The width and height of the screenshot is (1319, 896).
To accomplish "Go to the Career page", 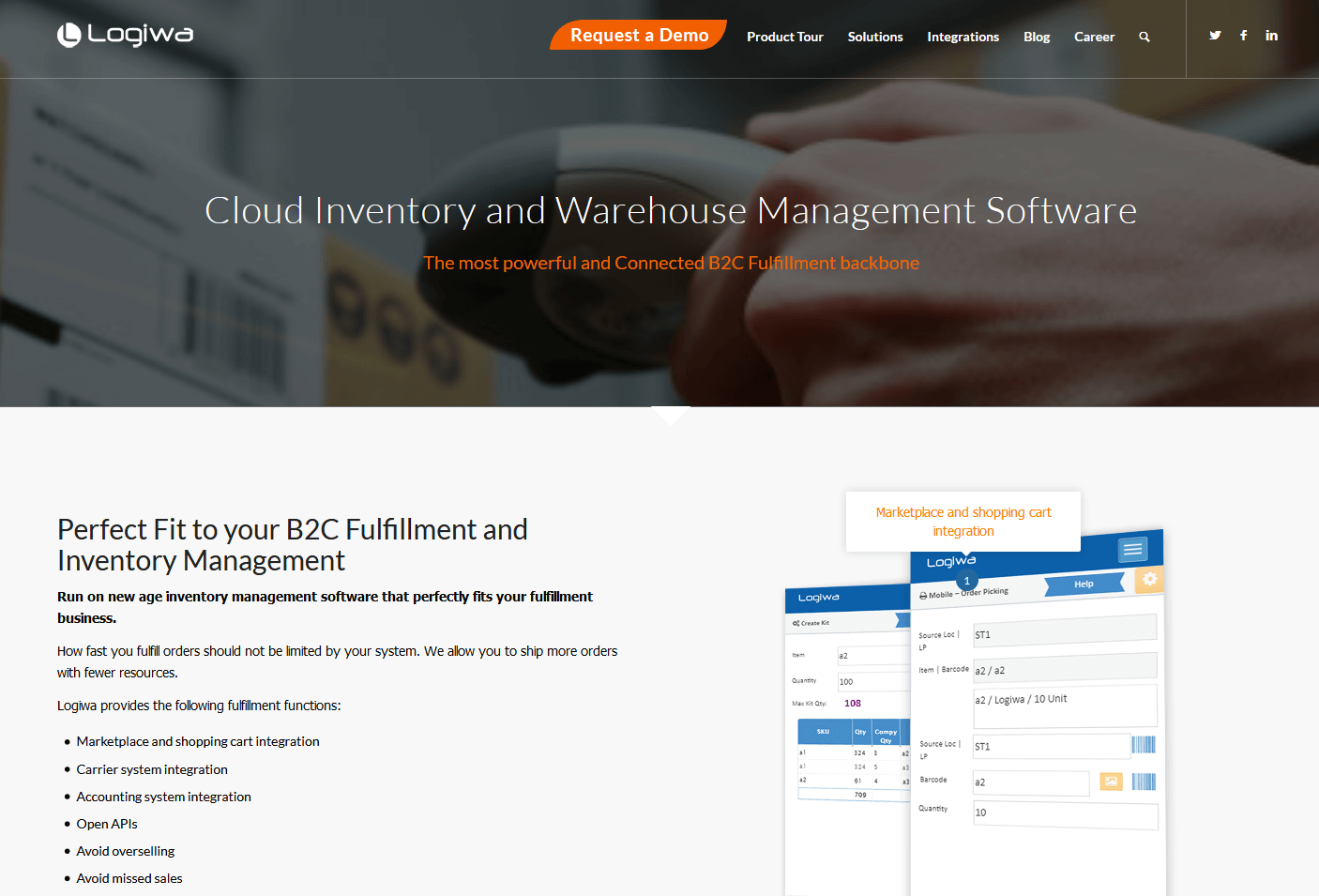I will pos(1094,37).
